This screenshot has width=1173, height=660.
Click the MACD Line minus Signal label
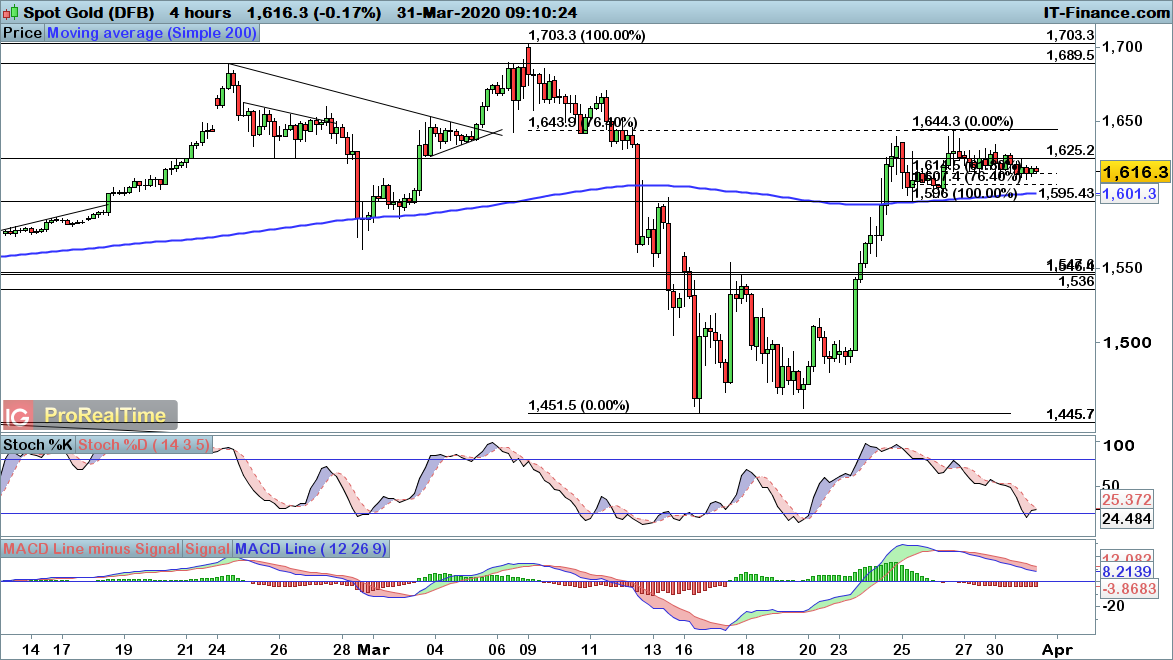pos(91,549)
